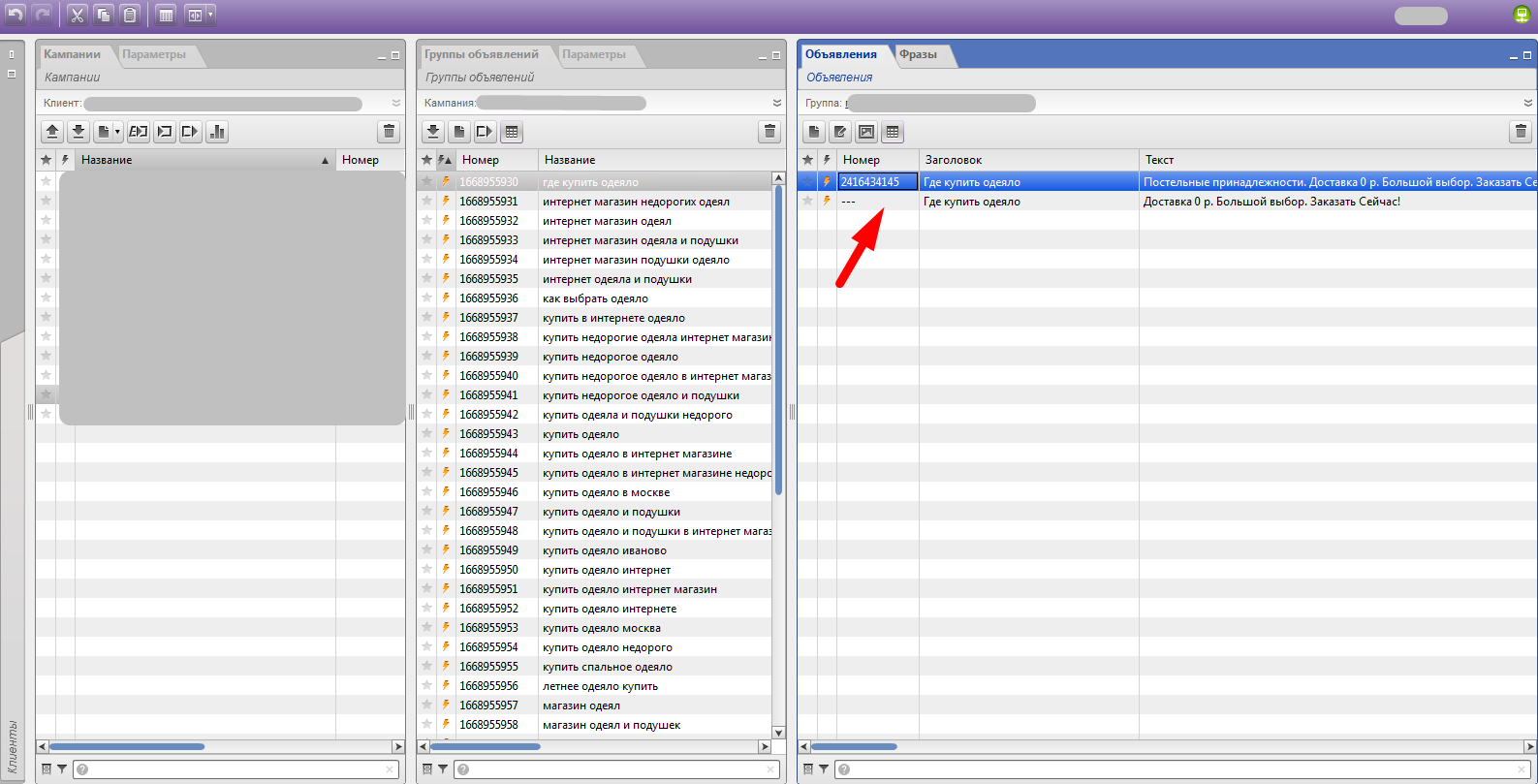Click the find and replace icon in Campaigns
This screenshot has height=784, width=1538.
[x=139, y=132]
